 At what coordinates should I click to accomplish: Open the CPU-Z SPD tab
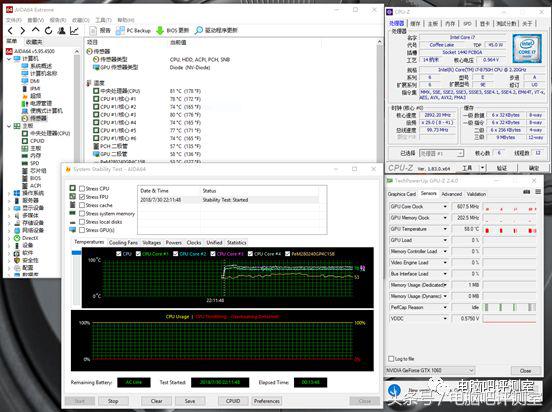467,24
